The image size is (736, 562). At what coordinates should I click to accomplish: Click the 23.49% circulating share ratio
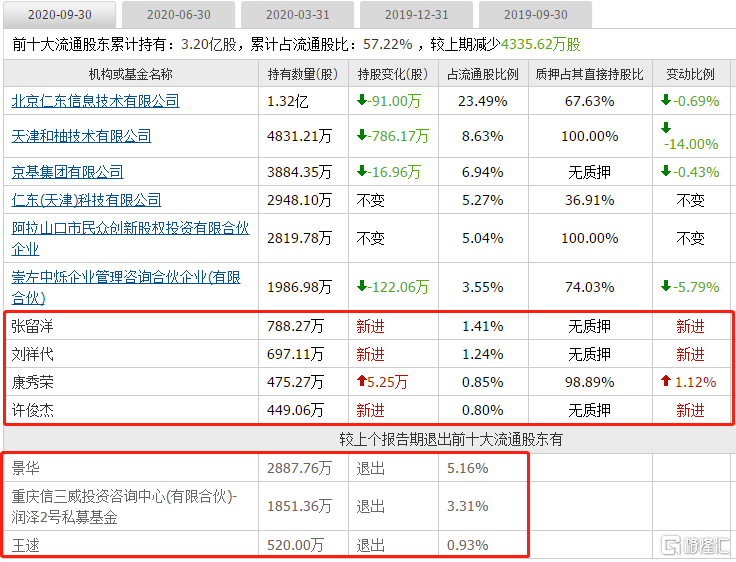(483, 101)
